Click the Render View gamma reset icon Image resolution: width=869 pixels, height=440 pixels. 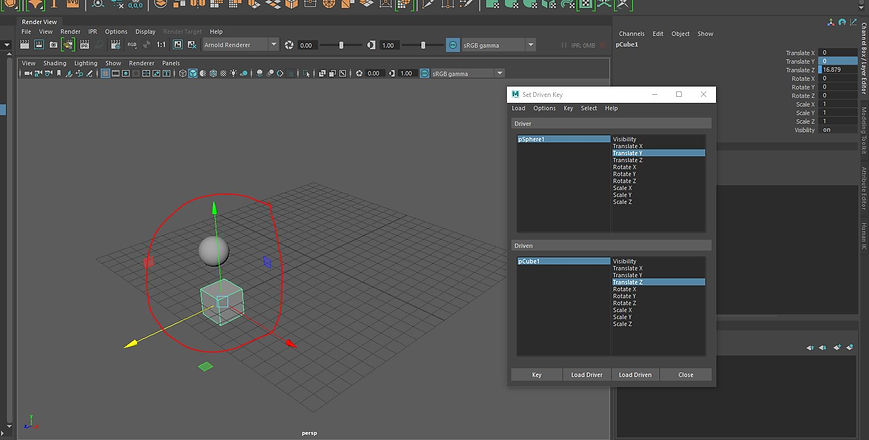(x=371, y=45)
